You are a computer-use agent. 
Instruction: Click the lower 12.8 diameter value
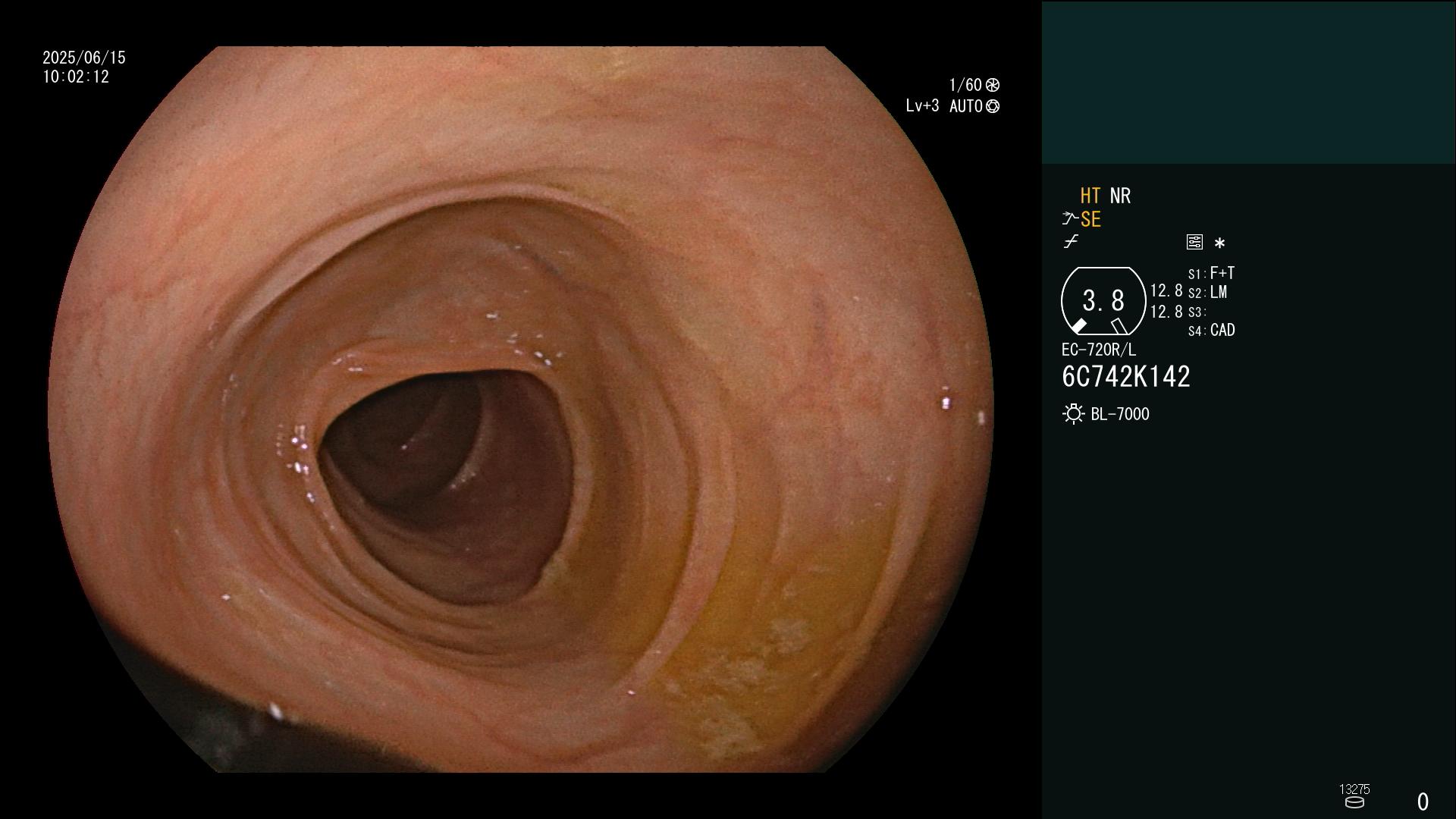pos(1166,312)
